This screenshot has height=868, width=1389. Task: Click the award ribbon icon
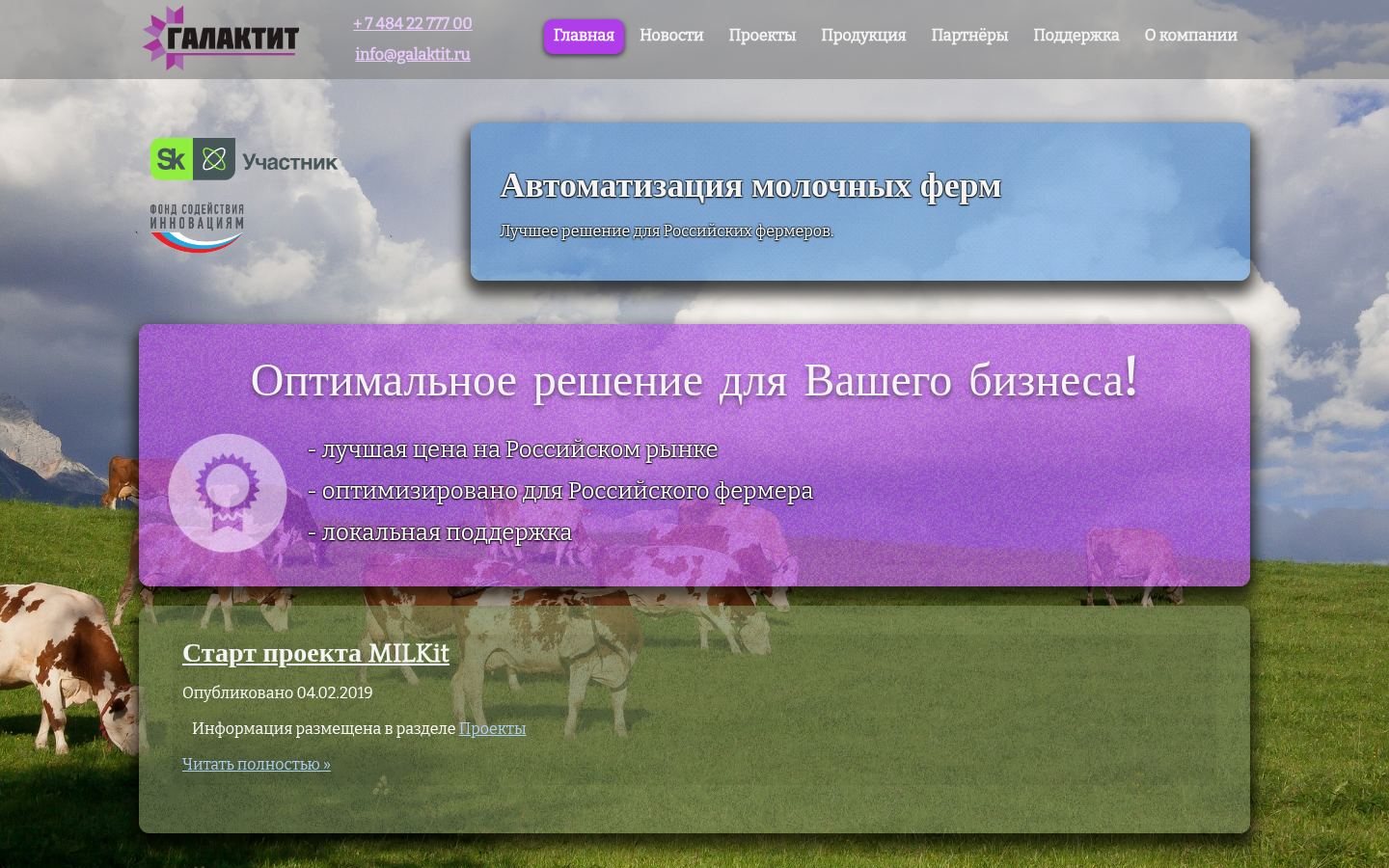228,493
